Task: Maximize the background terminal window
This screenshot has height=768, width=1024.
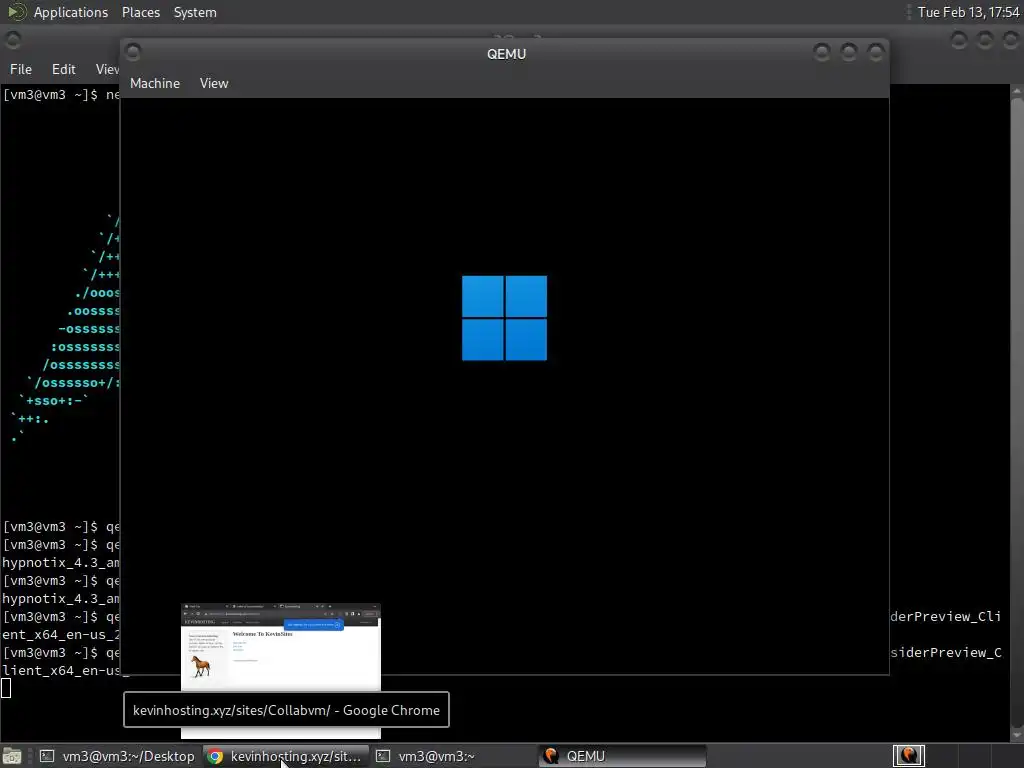Action: coord(984,40)
